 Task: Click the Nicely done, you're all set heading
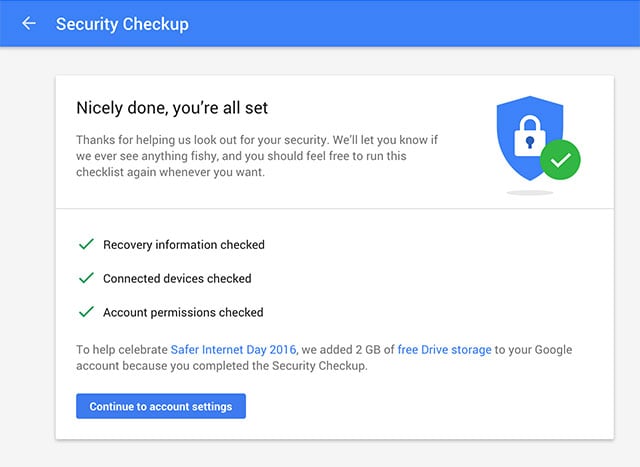[x=172, y=108]
